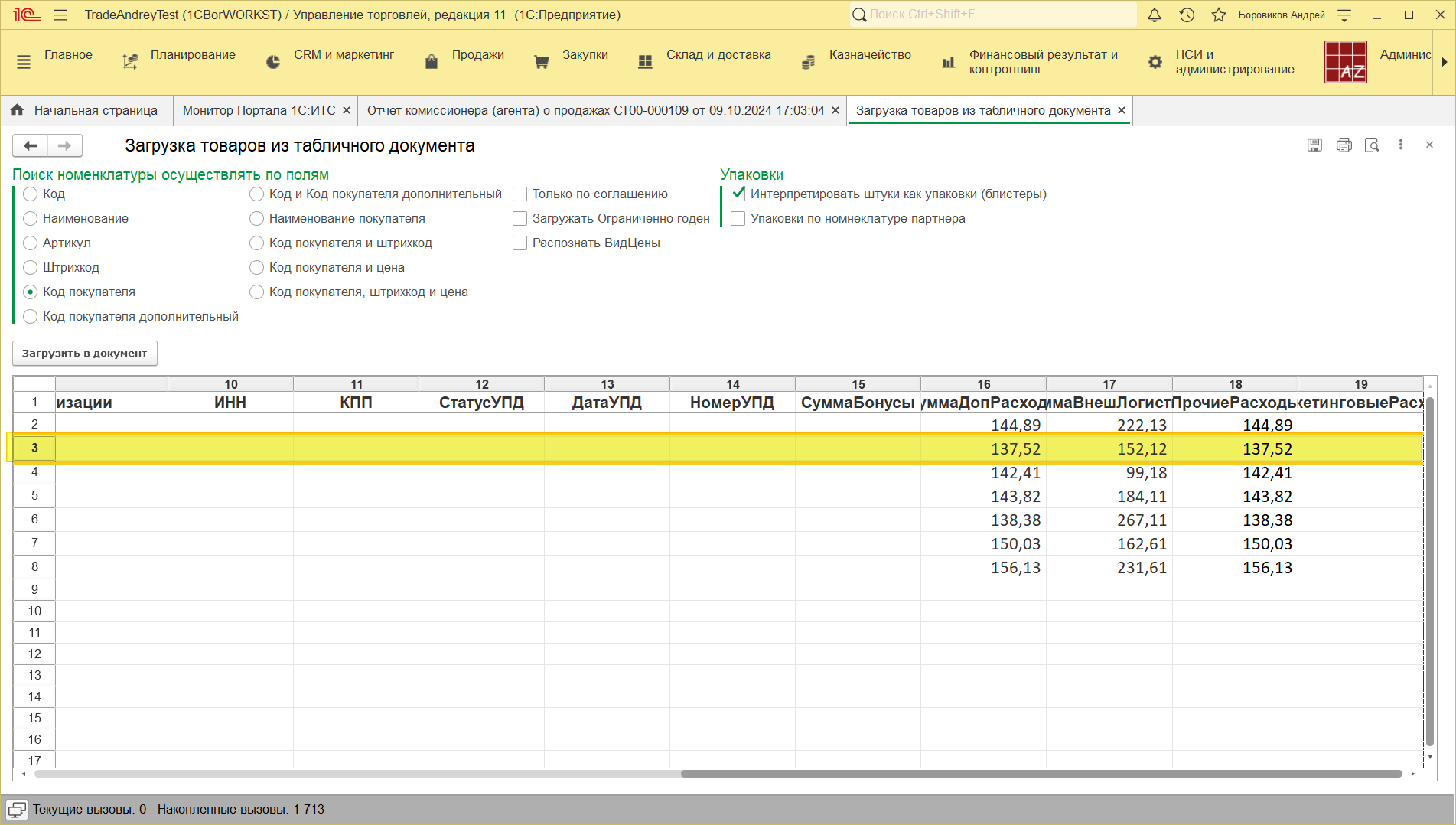Open the sections hamburger menu icon
The image size is (1456, 825).
point(24,62)
